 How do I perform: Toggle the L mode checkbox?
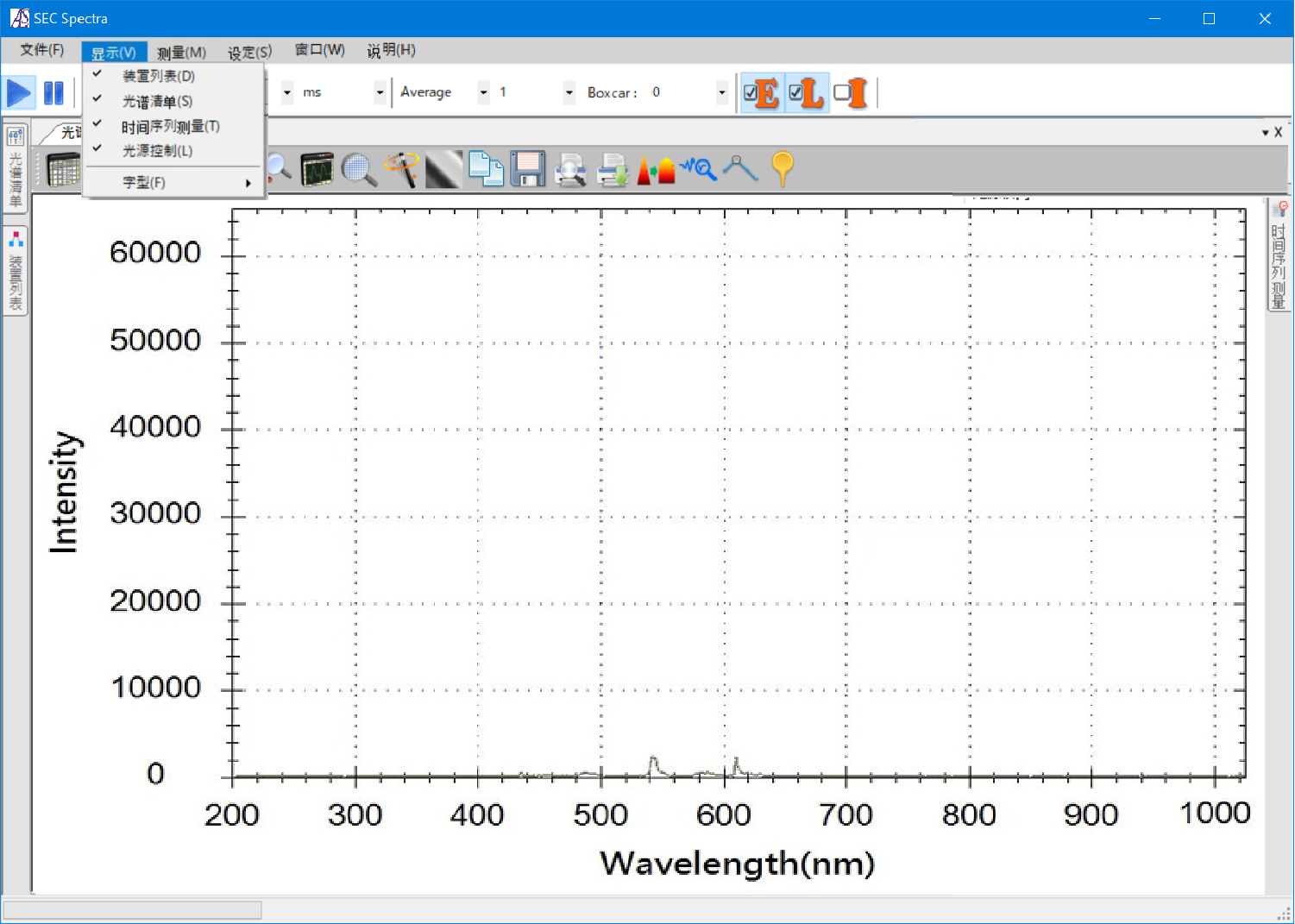795,92
